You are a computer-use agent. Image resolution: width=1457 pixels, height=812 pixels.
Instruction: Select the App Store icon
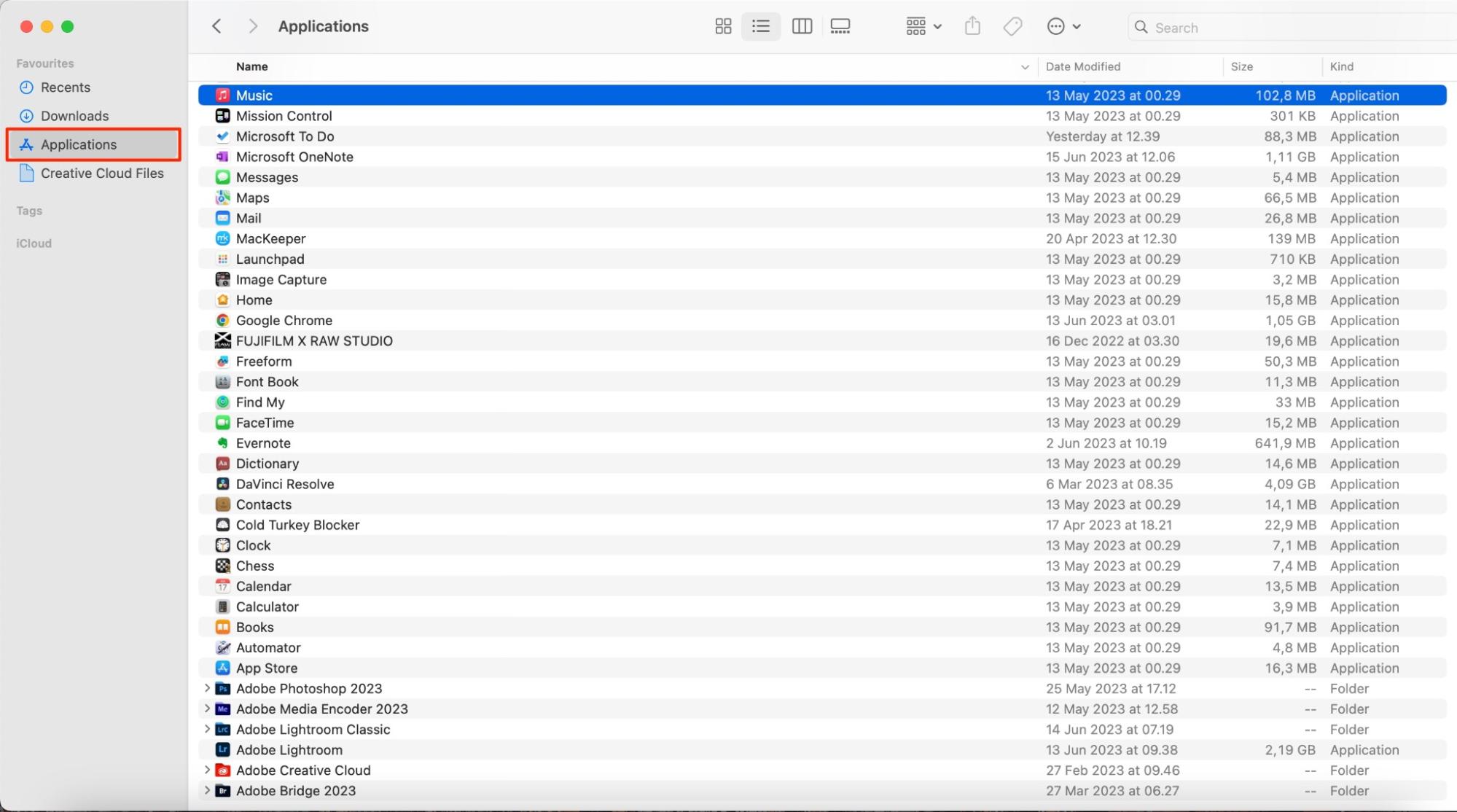(x=222, y=668)
